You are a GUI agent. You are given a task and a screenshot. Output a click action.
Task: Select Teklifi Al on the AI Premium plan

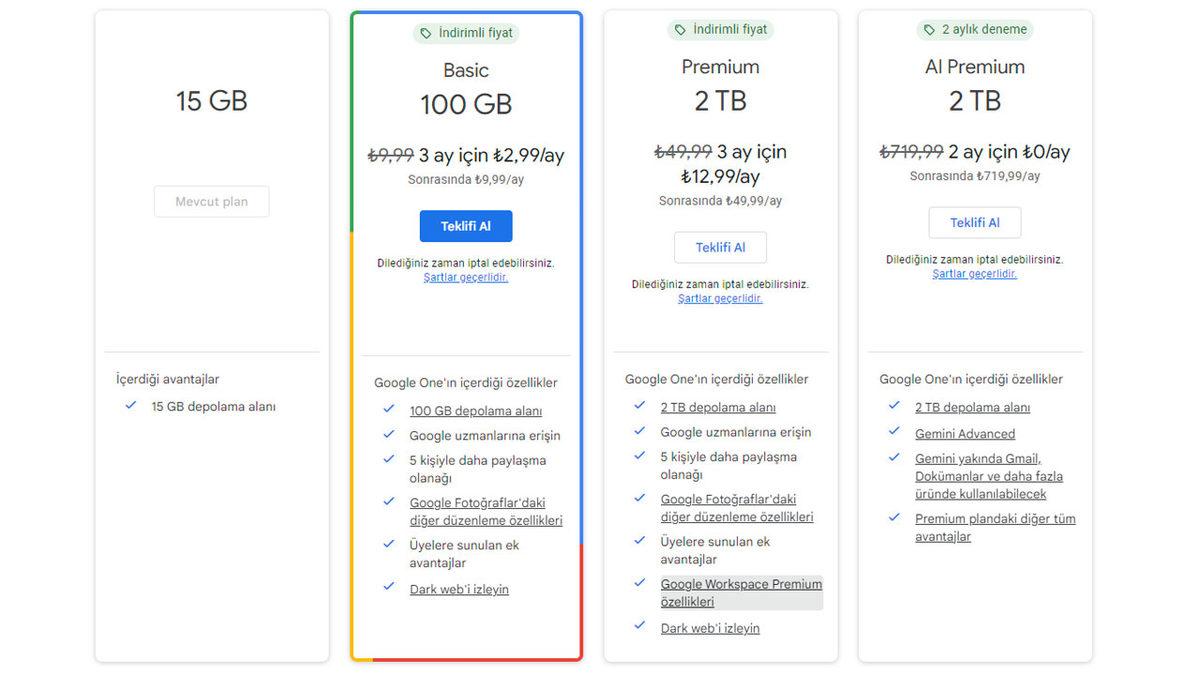[974, 222]
